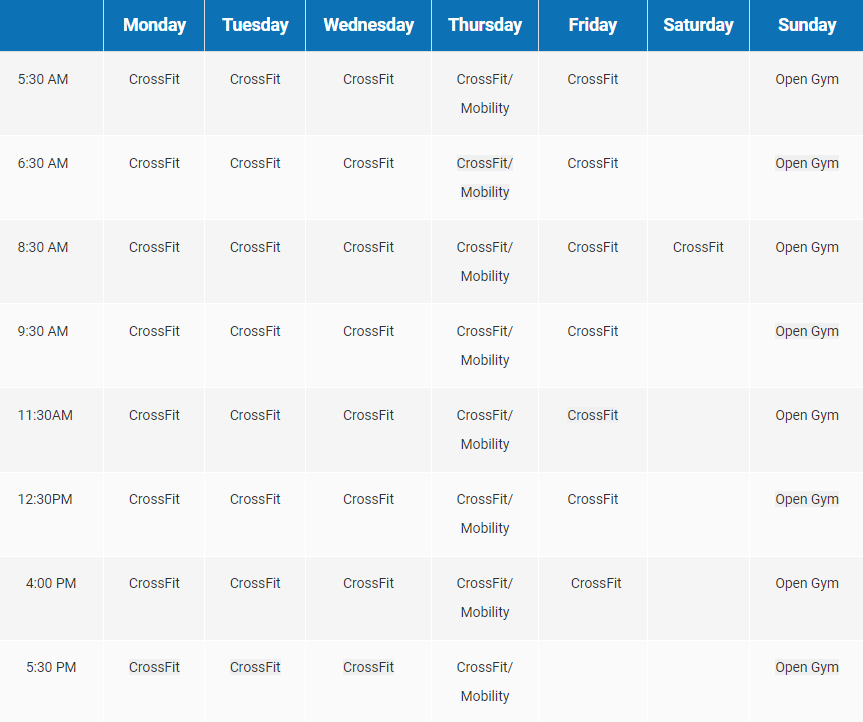Click the Thursday column header
The image size is (863, 722).
pos(485,25)
